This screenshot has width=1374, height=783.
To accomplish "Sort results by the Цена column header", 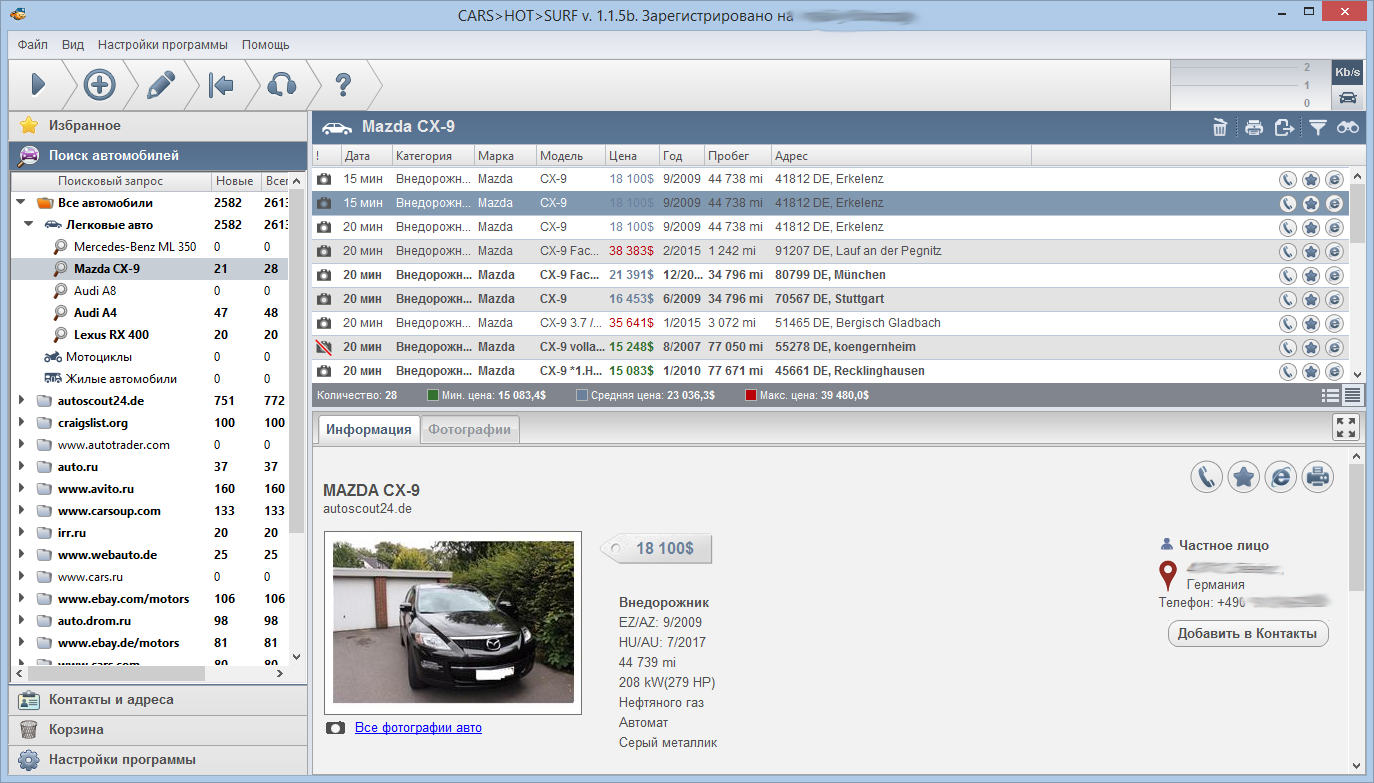I will [633, 156].
